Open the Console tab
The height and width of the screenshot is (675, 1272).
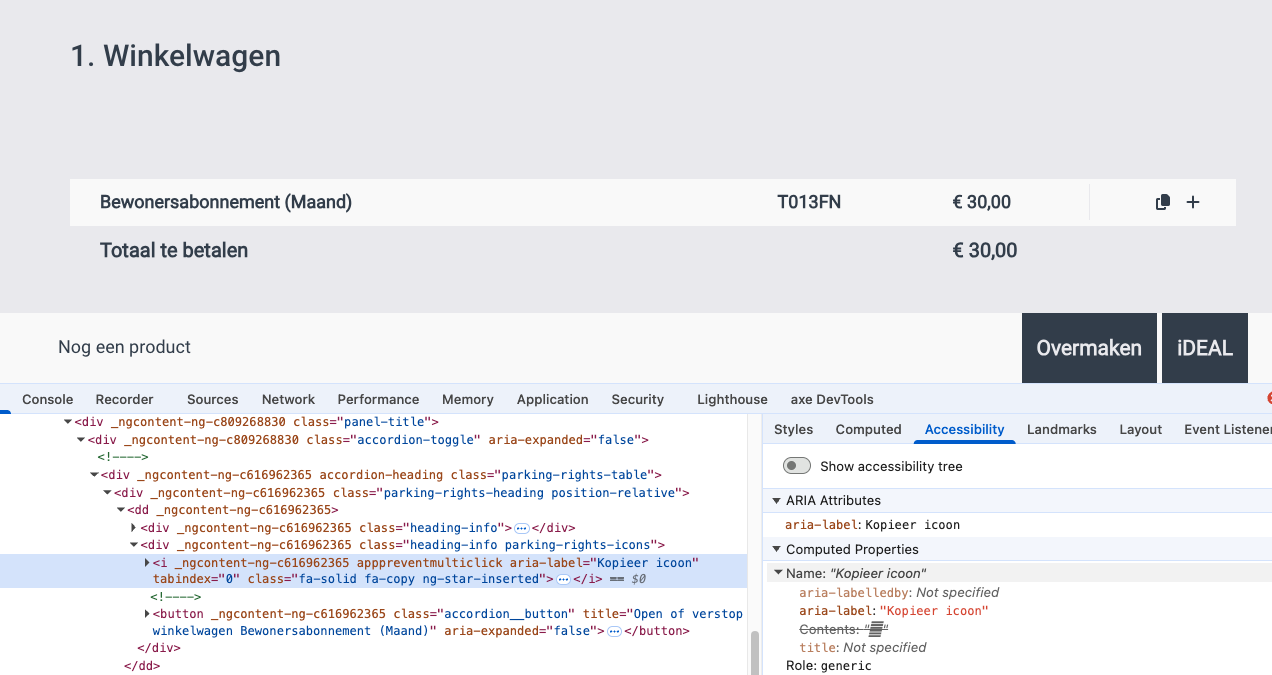48,399
